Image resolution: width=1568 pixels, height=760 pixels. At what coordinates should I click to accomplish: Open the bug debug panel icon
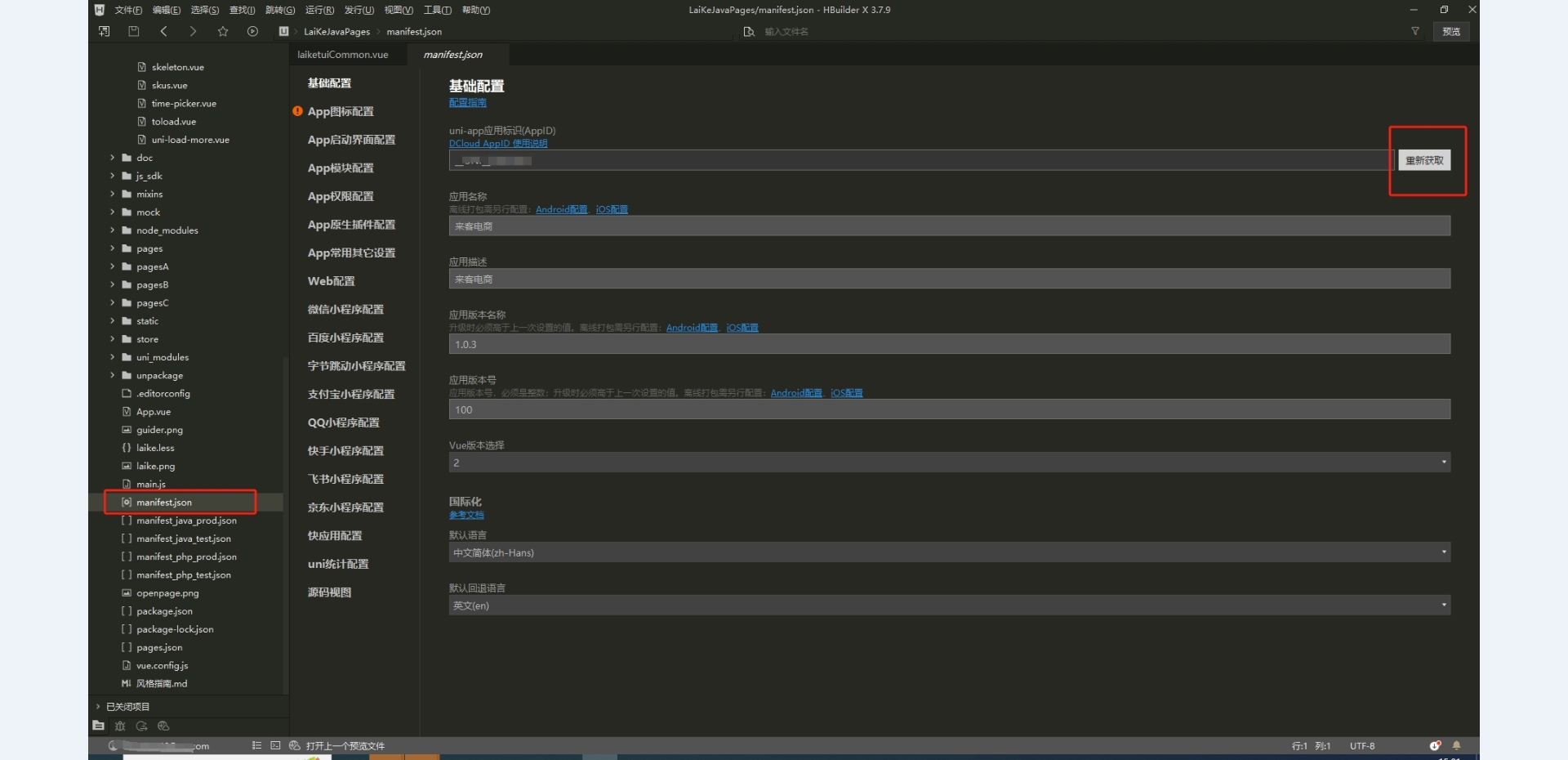point(120,726)
